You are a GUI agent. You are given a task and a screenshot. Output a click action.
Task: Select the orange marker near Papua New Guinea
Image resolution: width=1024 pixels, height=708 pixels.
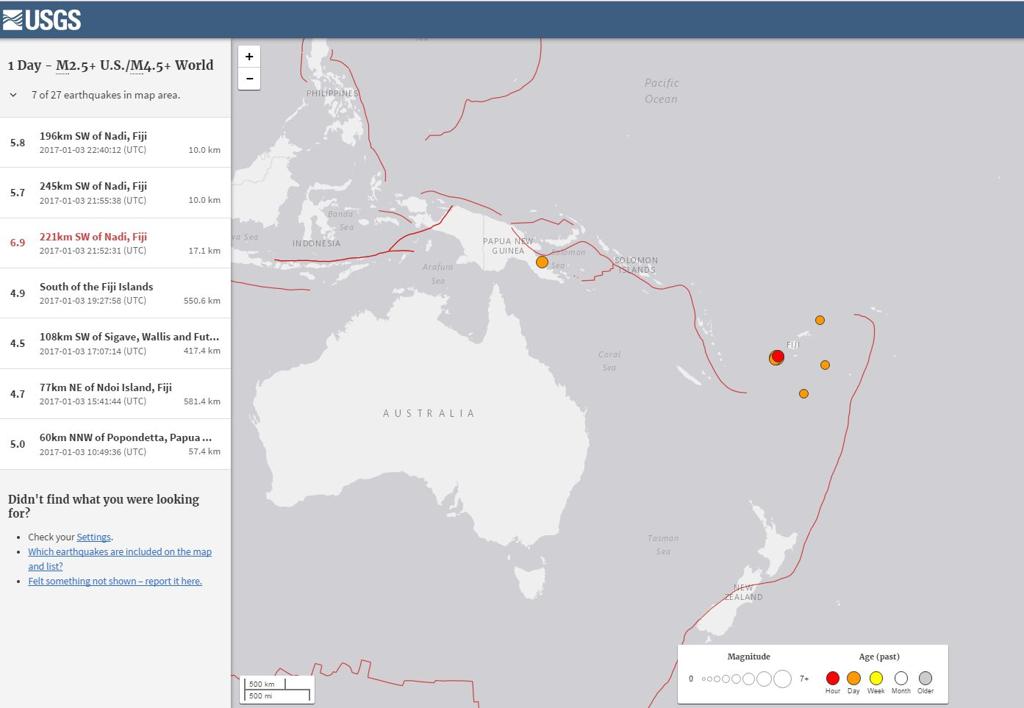541,261
